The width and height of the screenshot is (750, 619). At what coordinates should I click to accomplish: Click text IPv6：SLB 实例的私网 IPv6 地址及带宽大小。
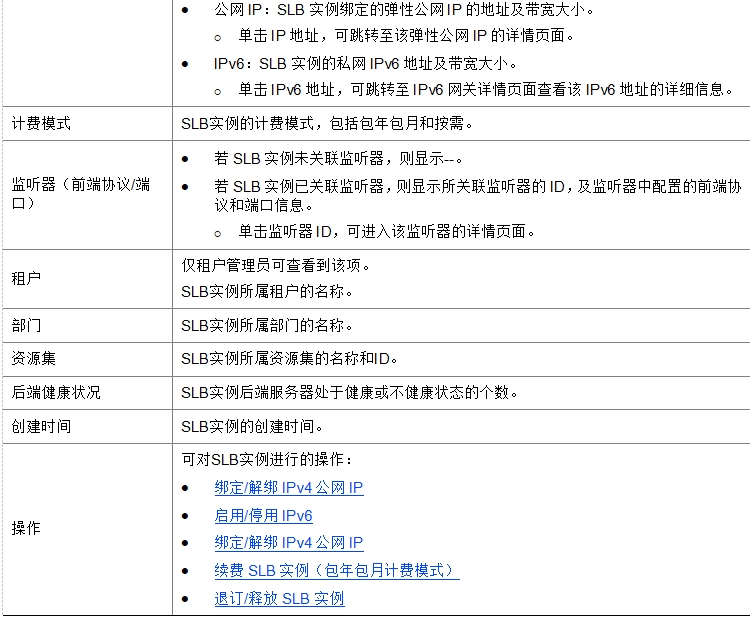(x=365, y=64)
